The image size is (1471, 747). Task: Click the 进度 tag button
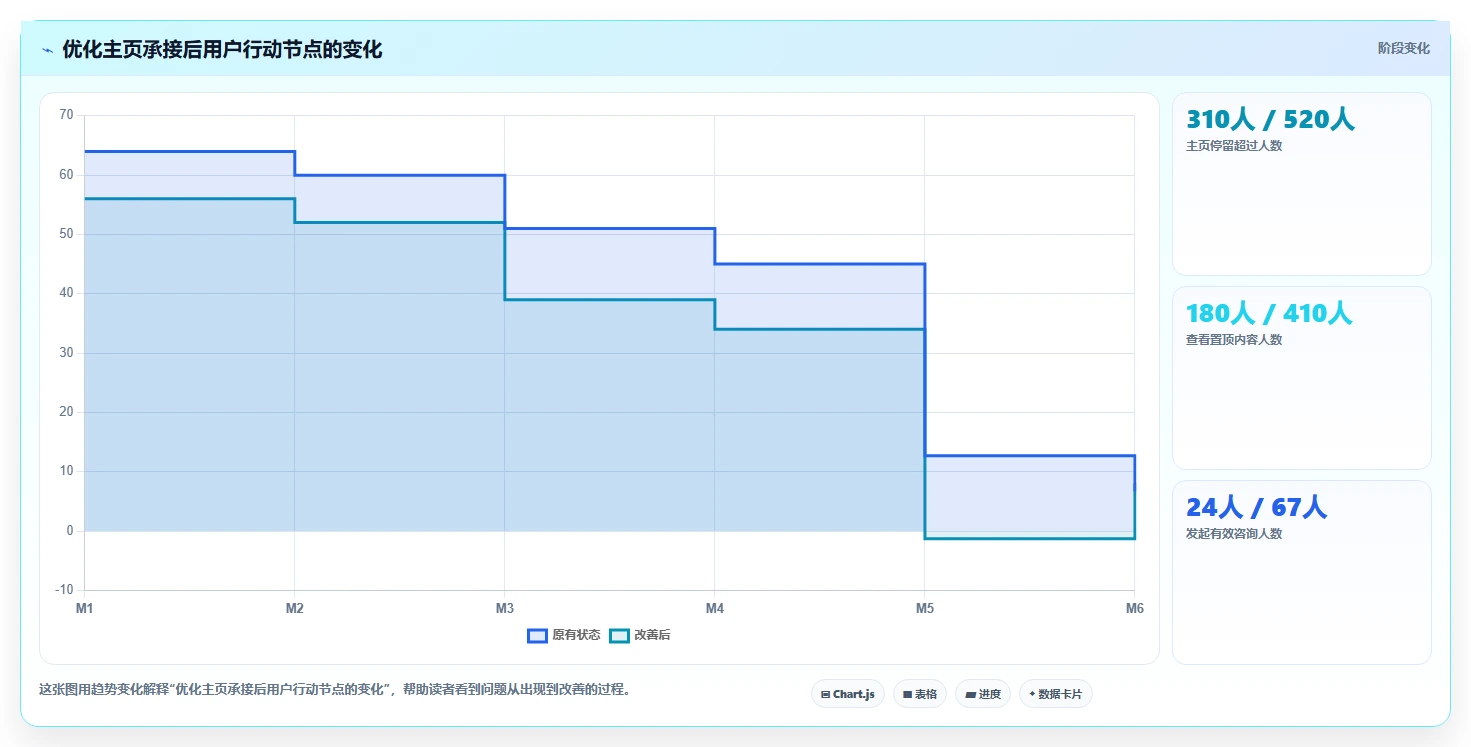pyautogui.click(x=983, y=694)
